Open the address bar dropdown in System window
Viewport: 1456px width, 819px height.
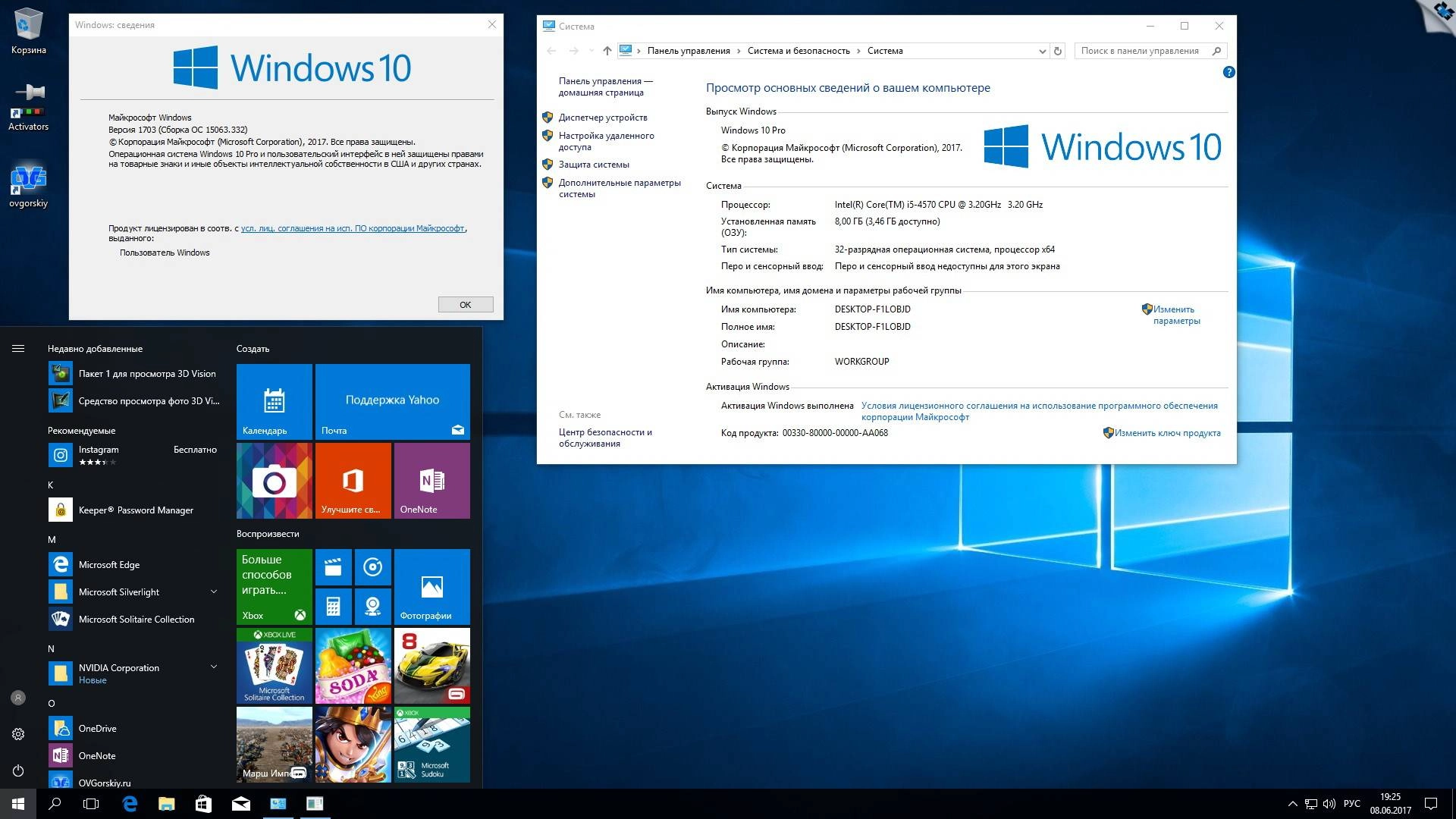(1043, 51)
